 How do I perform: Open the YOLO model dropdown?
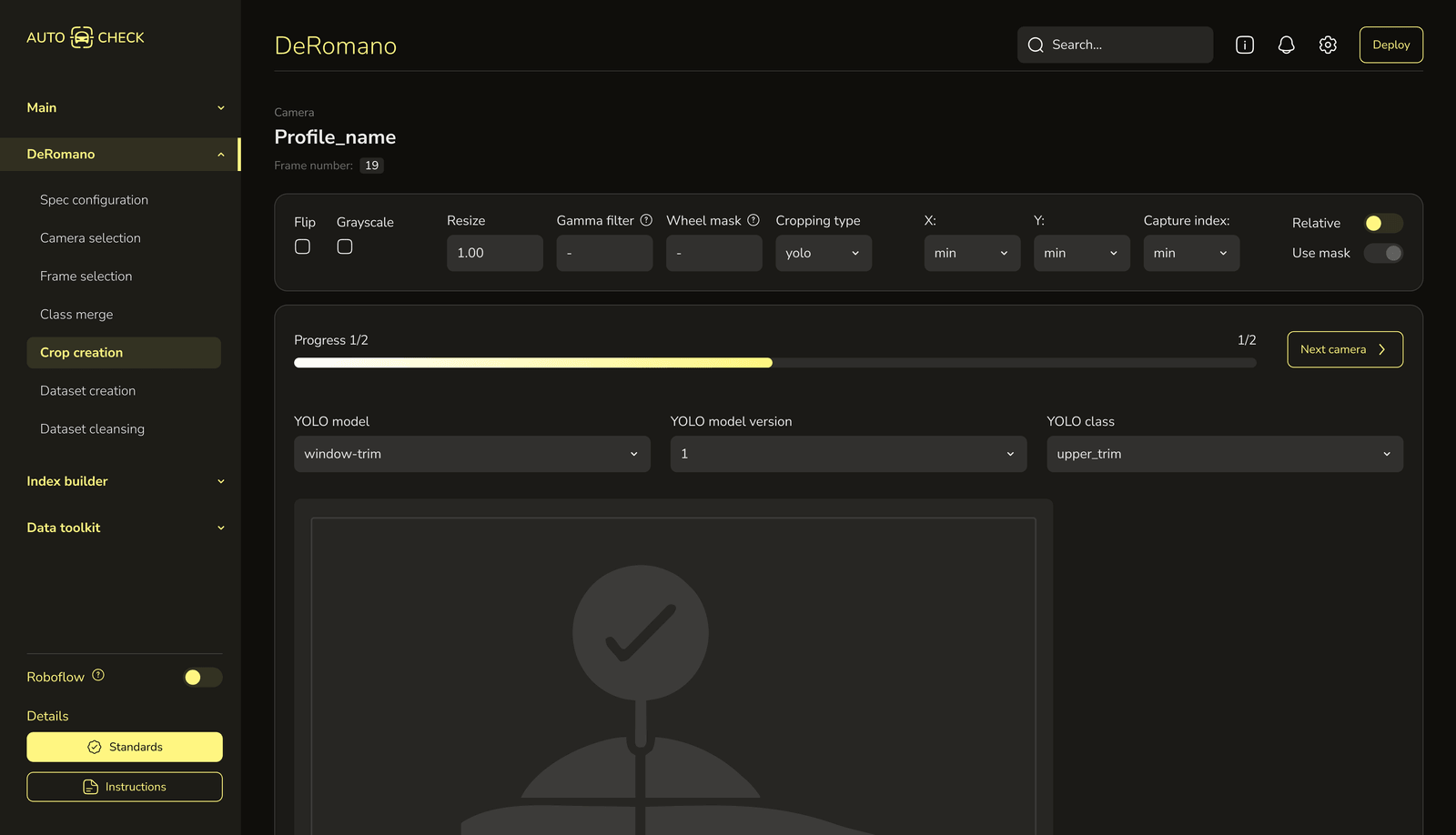(471, 454)
